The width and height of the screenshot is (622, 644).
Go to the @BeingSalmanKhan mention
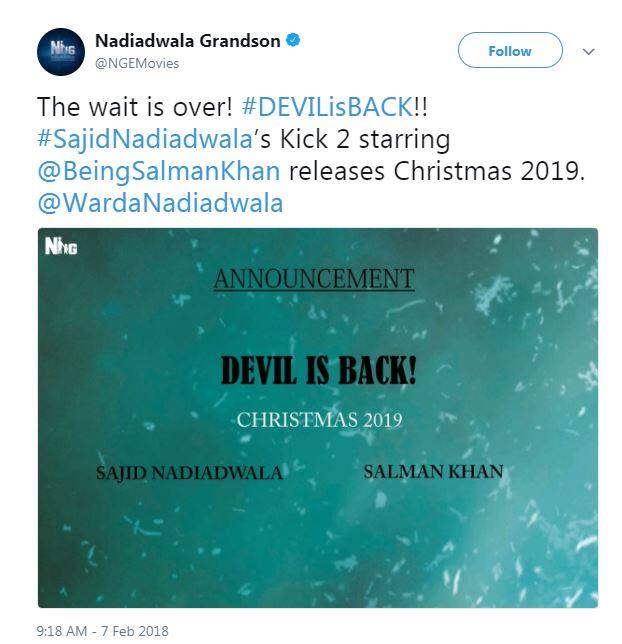(159, 171)
